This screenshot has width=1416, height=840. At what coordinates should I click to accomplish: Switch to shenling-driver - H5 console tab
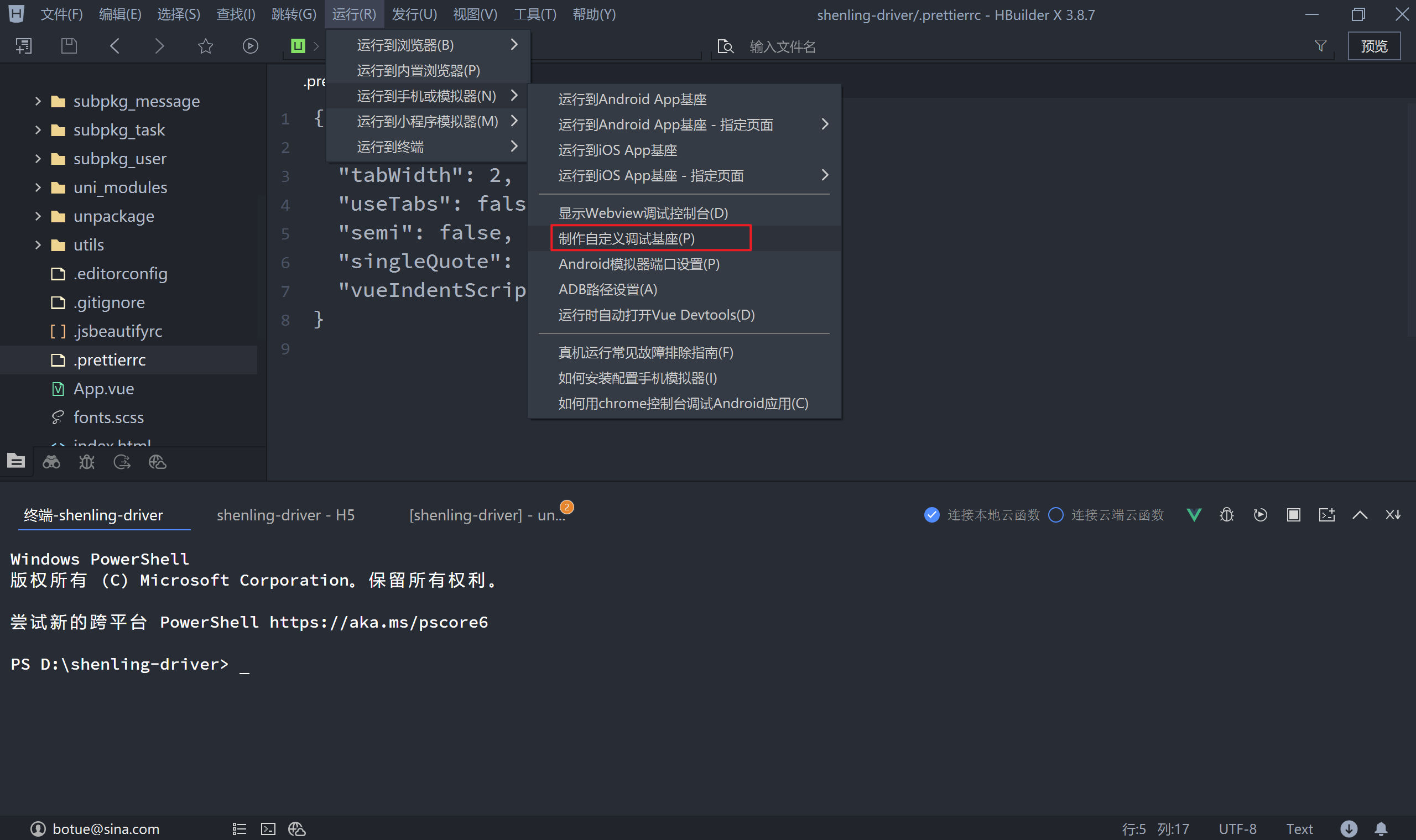point(285,514)
